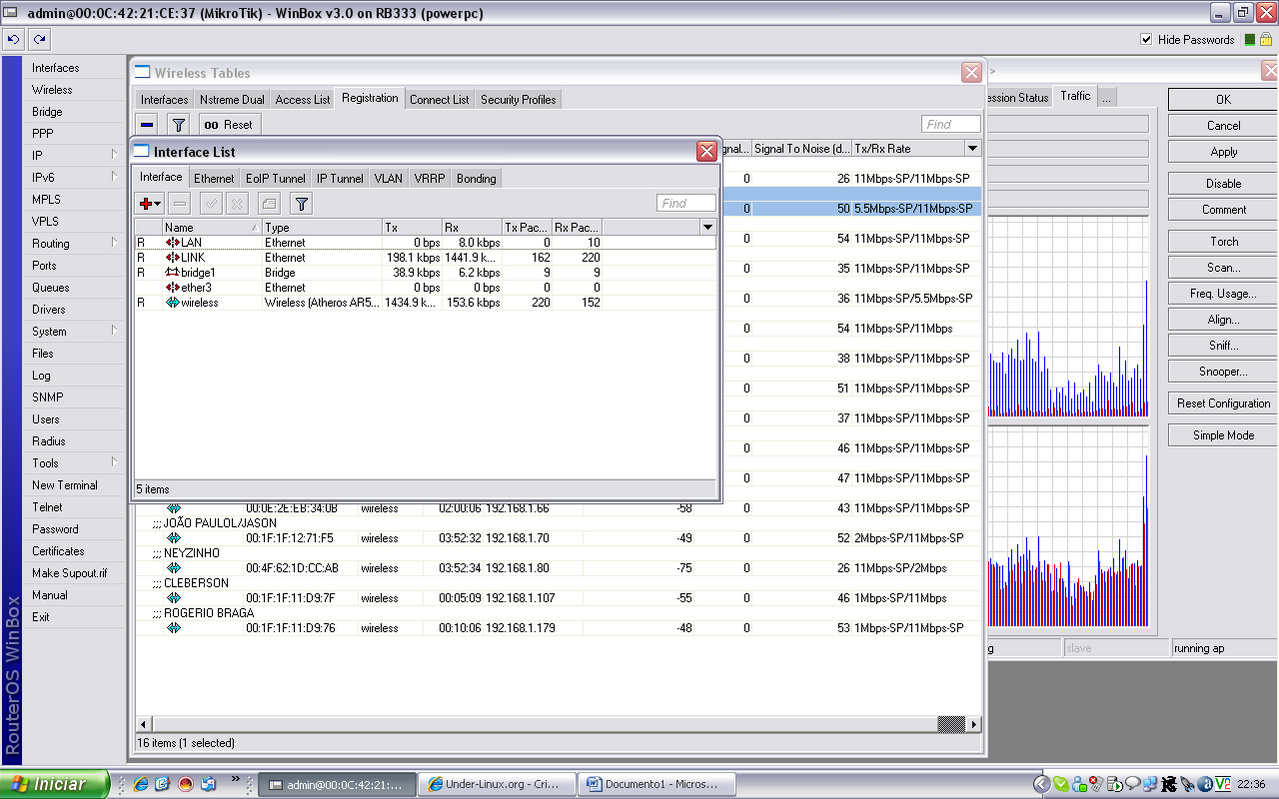Click the Redo arrow in the top toolbar
This screenshot has width=1279, height=799.
39,40
